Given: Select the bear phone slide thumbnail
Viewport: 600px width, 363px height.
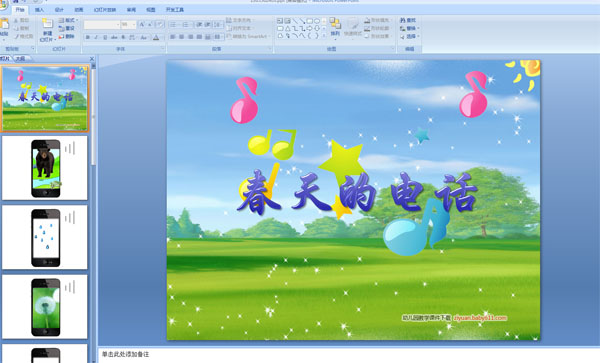Looking at the screenshot, I should [45, 168].
